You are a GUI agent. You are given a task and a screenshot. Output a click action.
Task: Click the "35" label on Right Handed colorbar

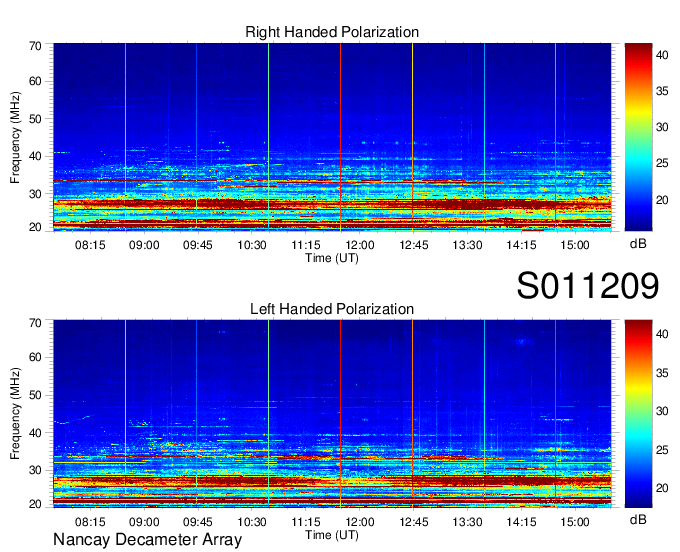tap(662, 91)
